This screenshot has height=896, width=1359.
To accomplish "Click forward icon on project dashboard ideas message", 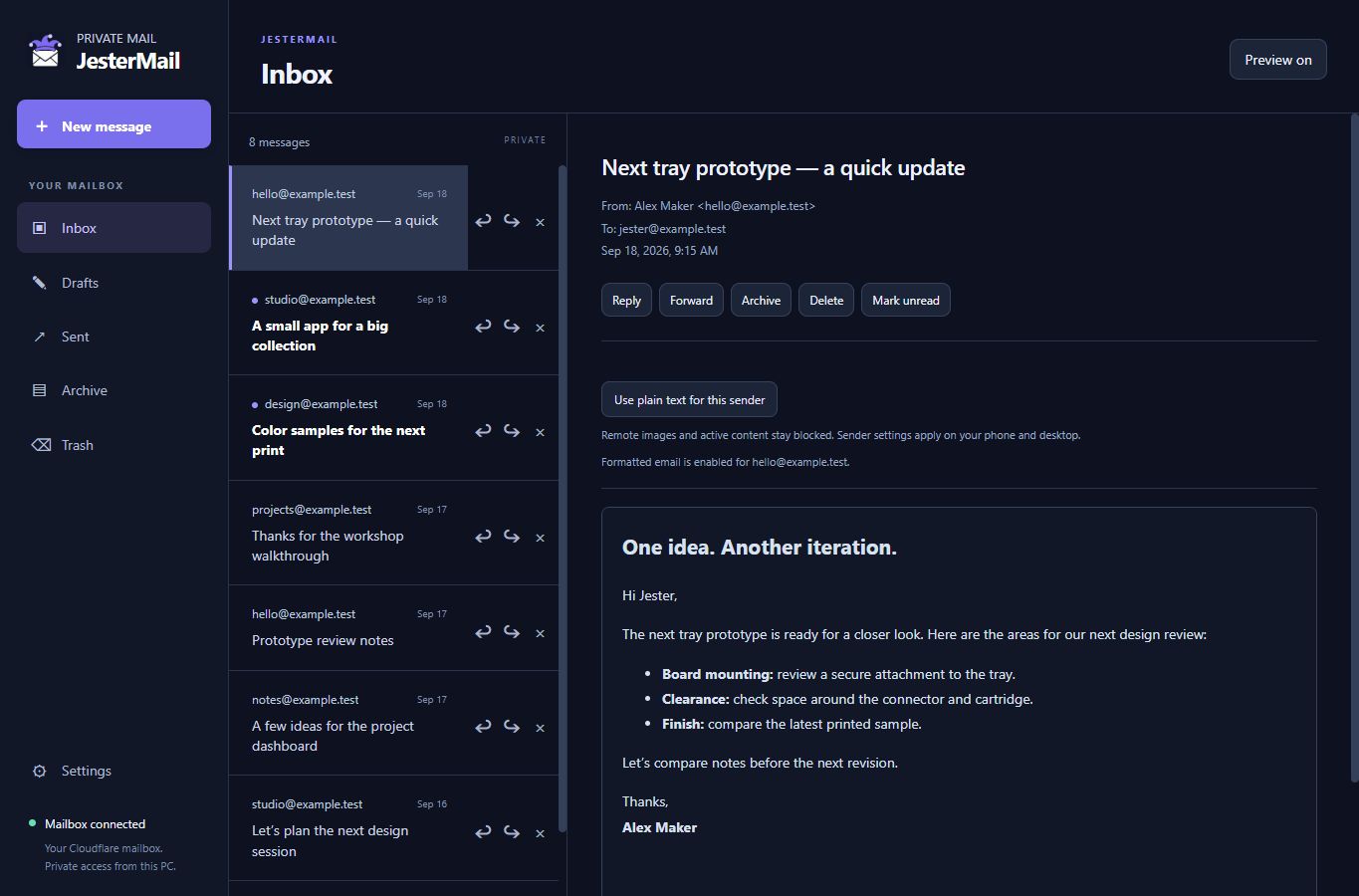I will point(512,727).
